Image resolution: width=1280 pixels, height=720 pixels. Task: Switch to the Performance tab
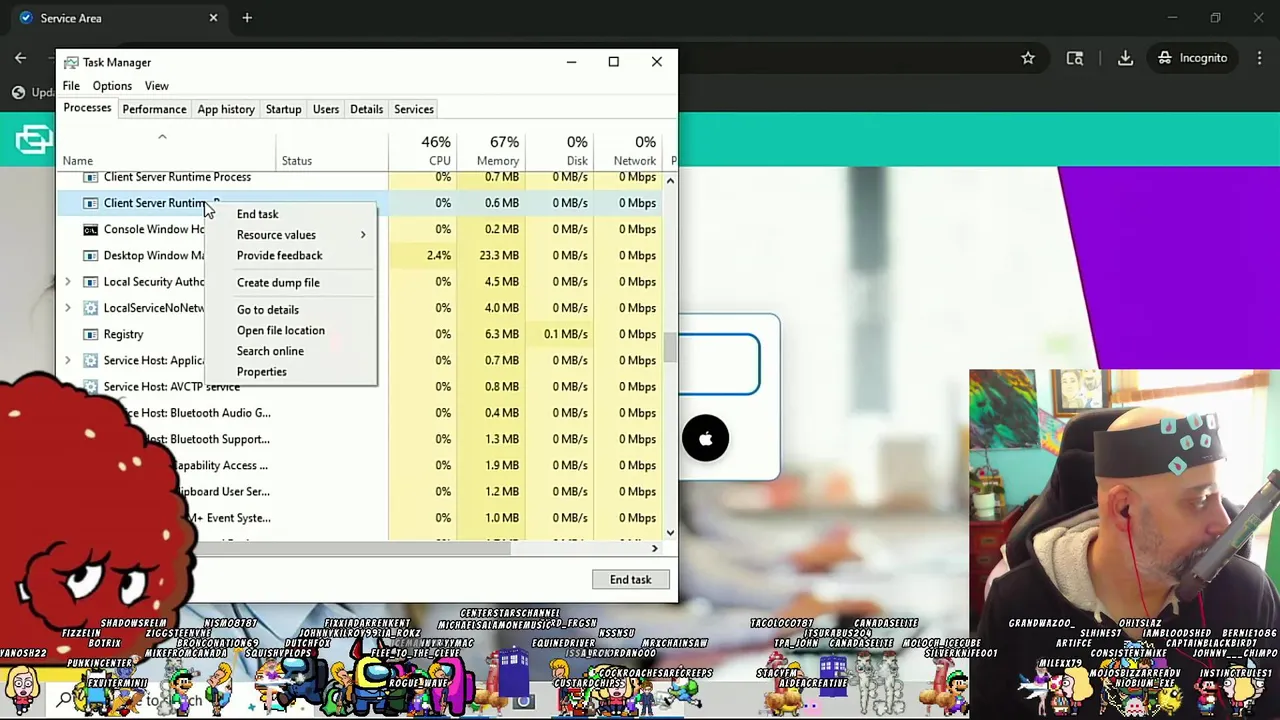[x=154, y=109]
